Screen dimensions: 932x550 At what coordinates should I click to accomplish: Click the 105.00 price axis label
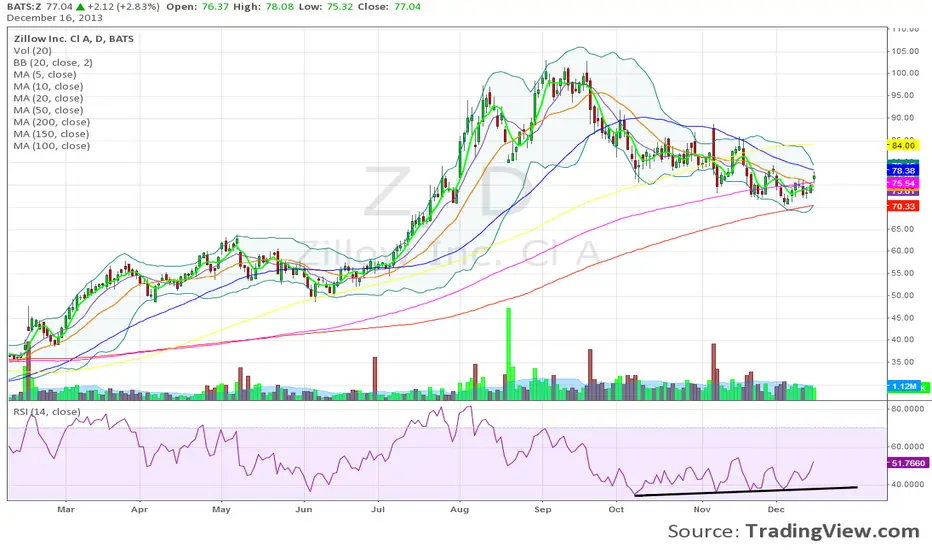click(905, 51)
